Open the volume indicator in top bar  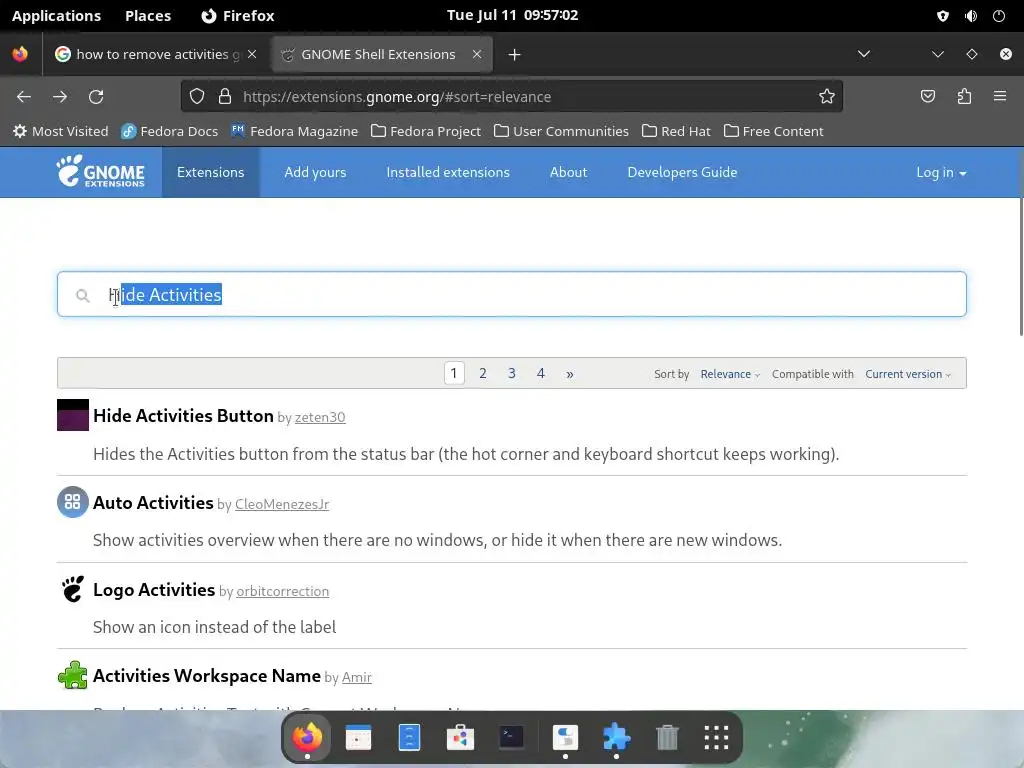click(971, 16)
